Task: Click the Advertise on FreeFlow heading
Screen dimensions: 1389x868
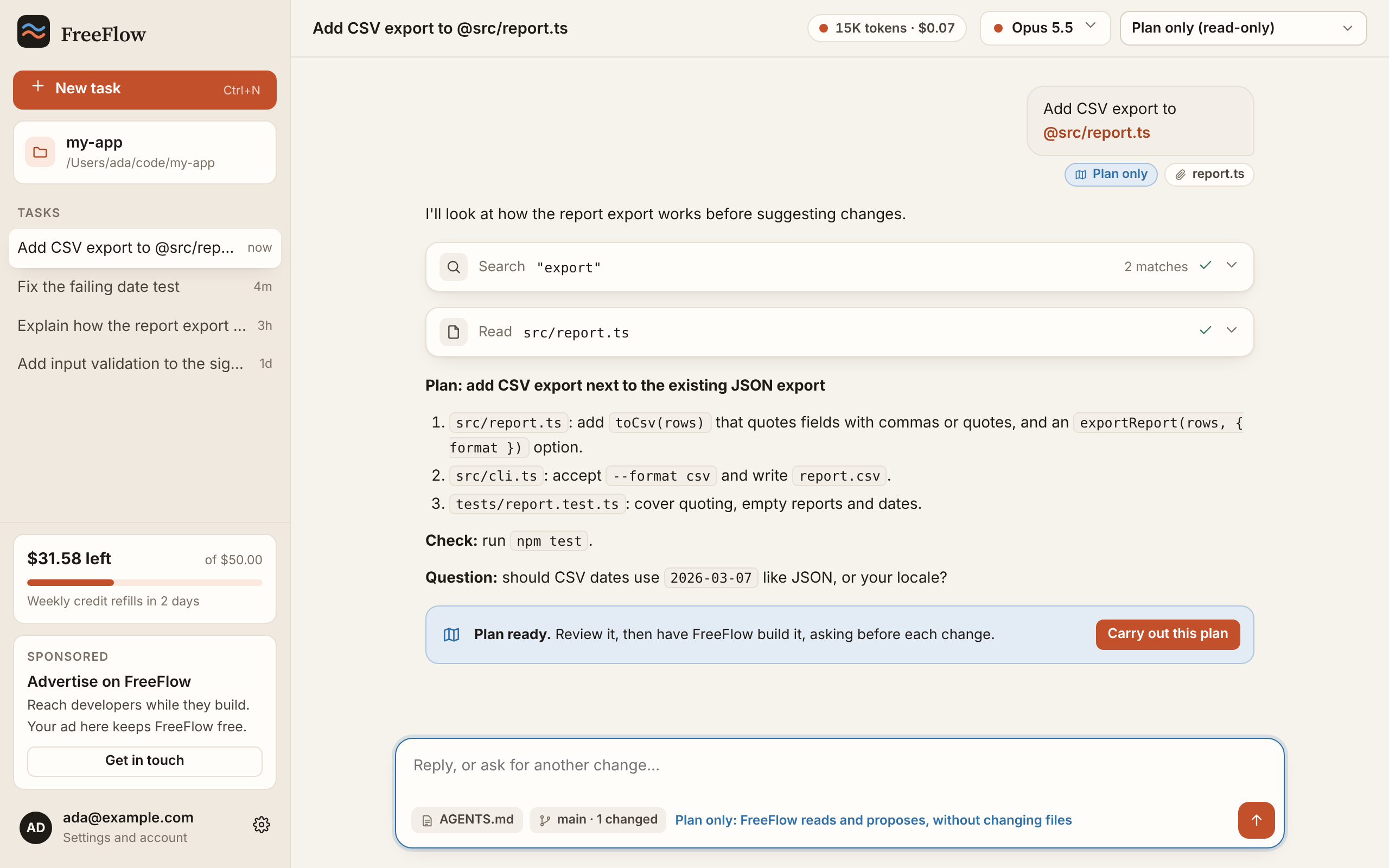Action: tap(109, 681)
